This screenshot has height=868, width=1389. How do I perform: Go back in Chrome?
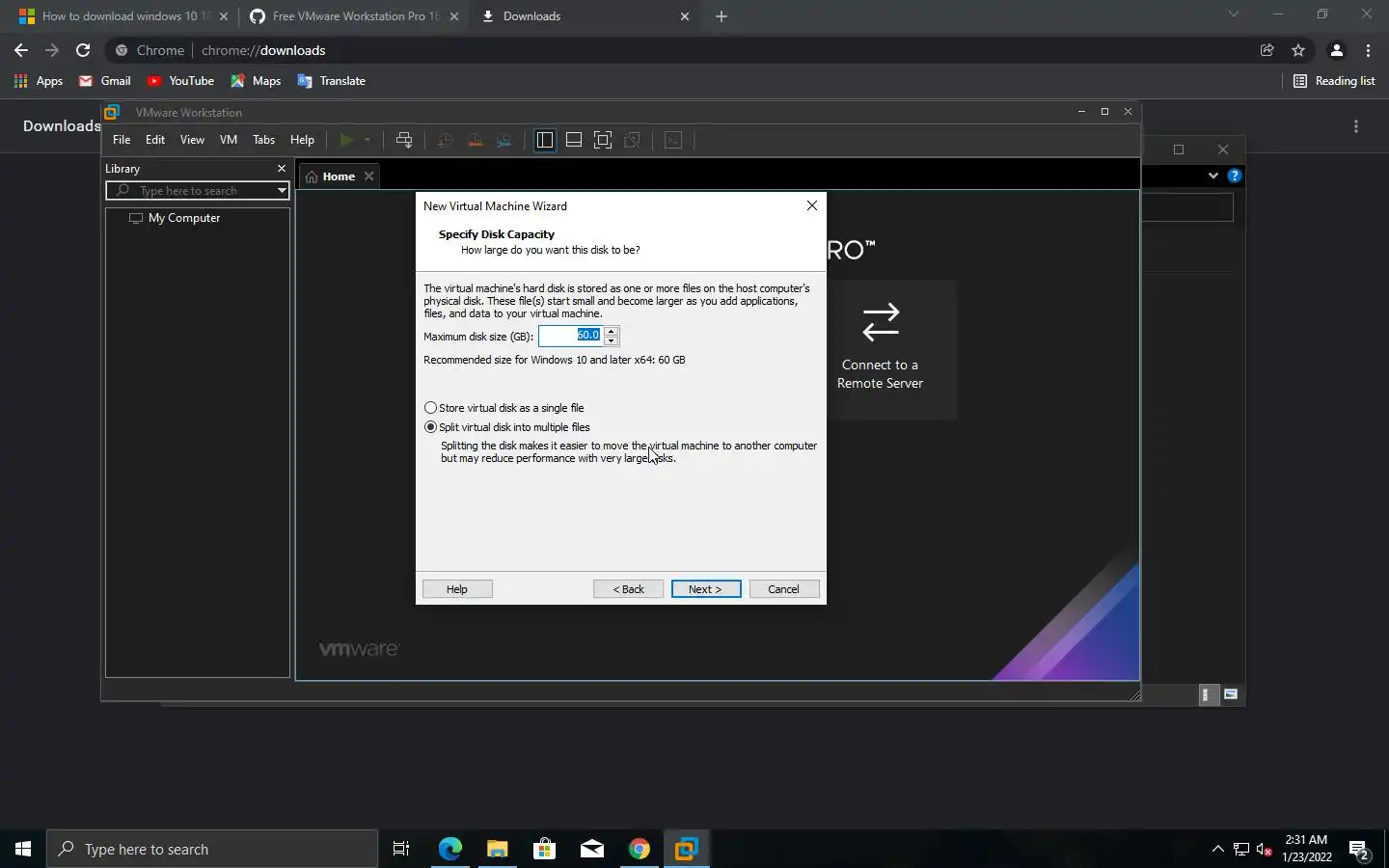21,50
